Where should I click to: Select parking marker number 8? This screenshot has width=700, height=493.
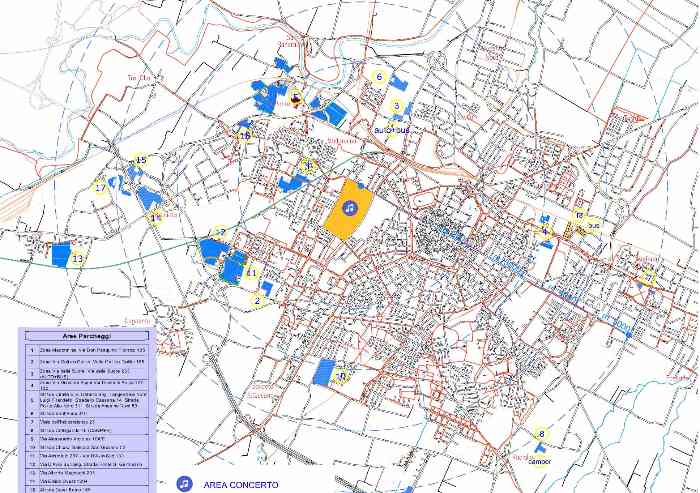(x=541, y=433)
